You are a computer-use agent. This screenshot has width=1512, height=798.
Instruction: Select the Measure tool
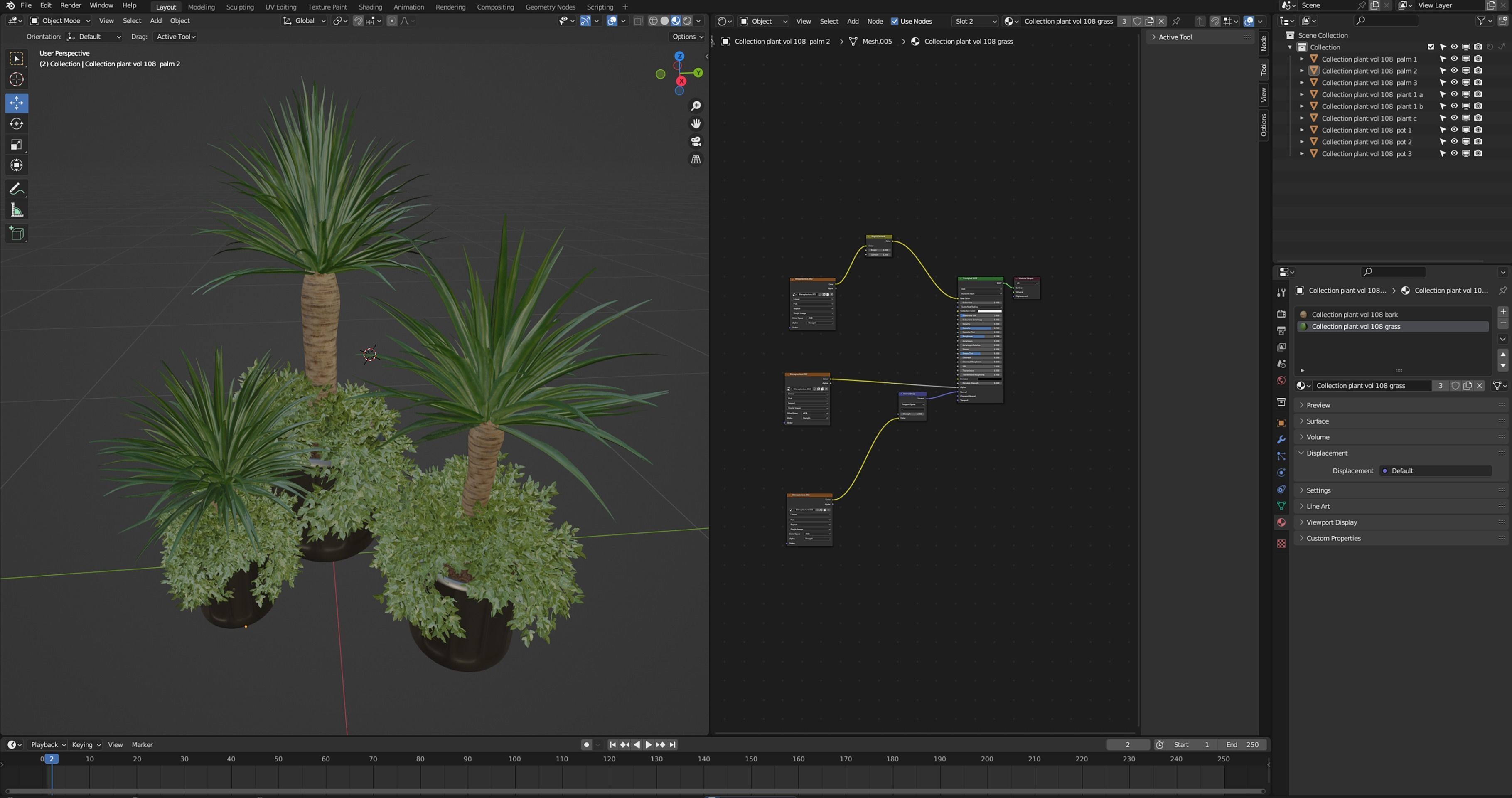(17, 210)
